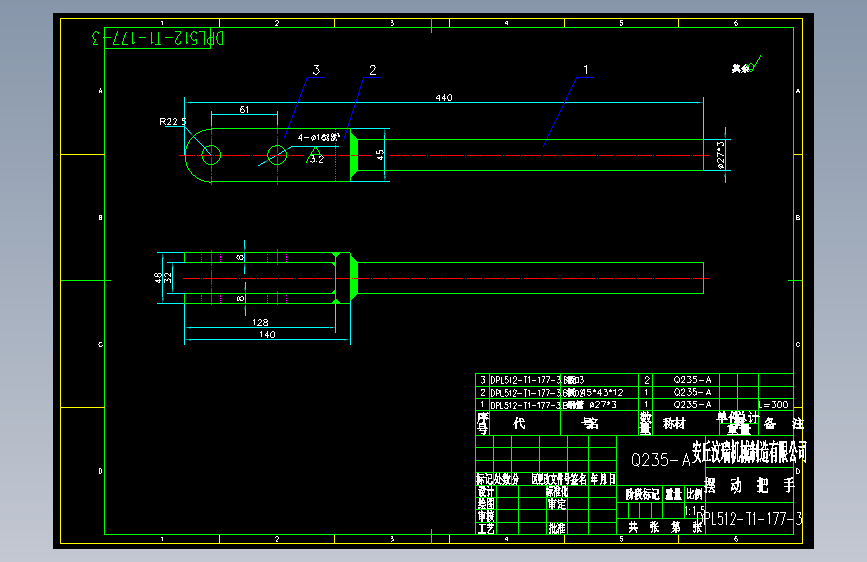Select the large Q235-A title block material

661,460
